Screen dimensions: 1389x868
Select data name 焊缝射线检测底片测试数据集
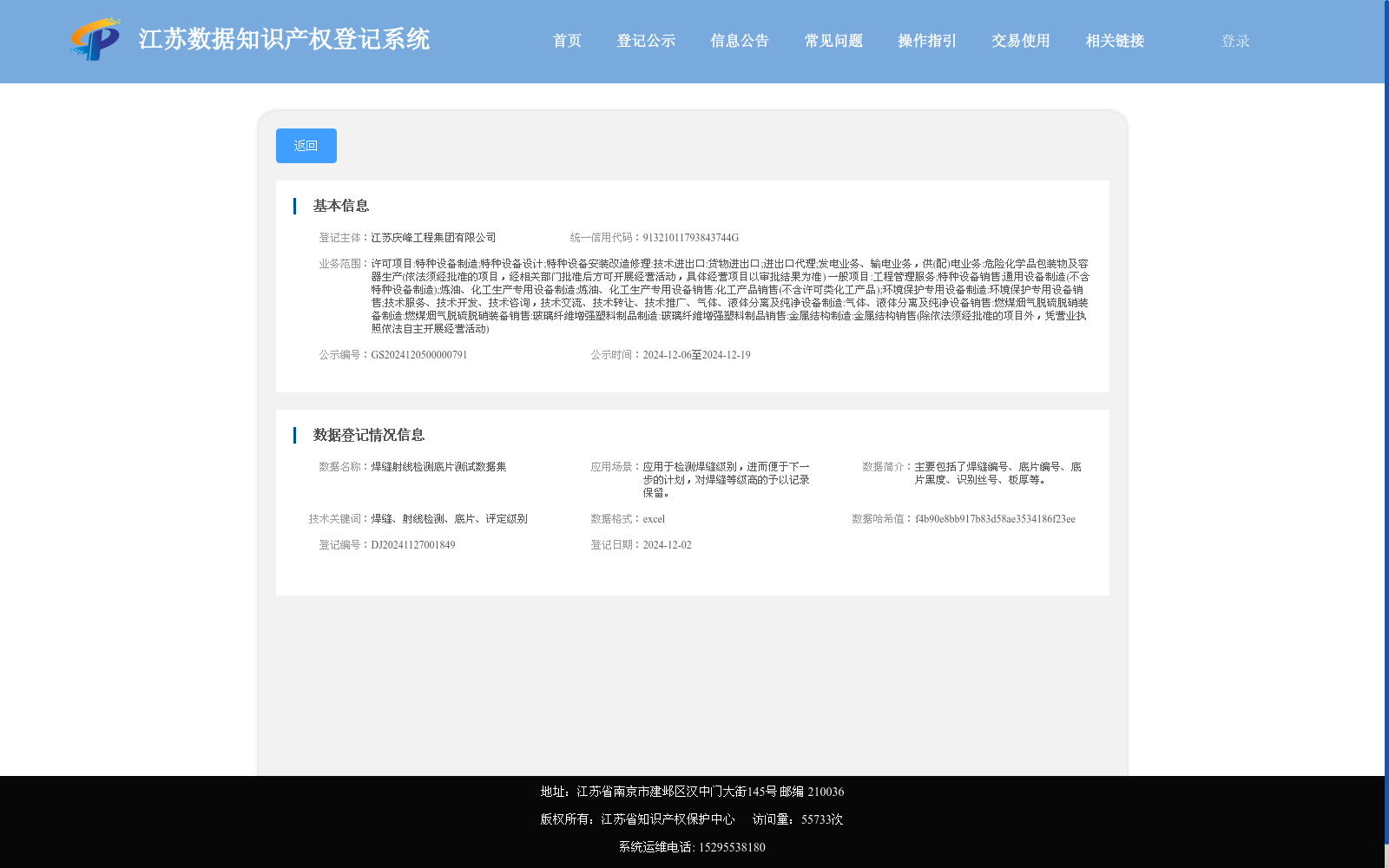439,467
